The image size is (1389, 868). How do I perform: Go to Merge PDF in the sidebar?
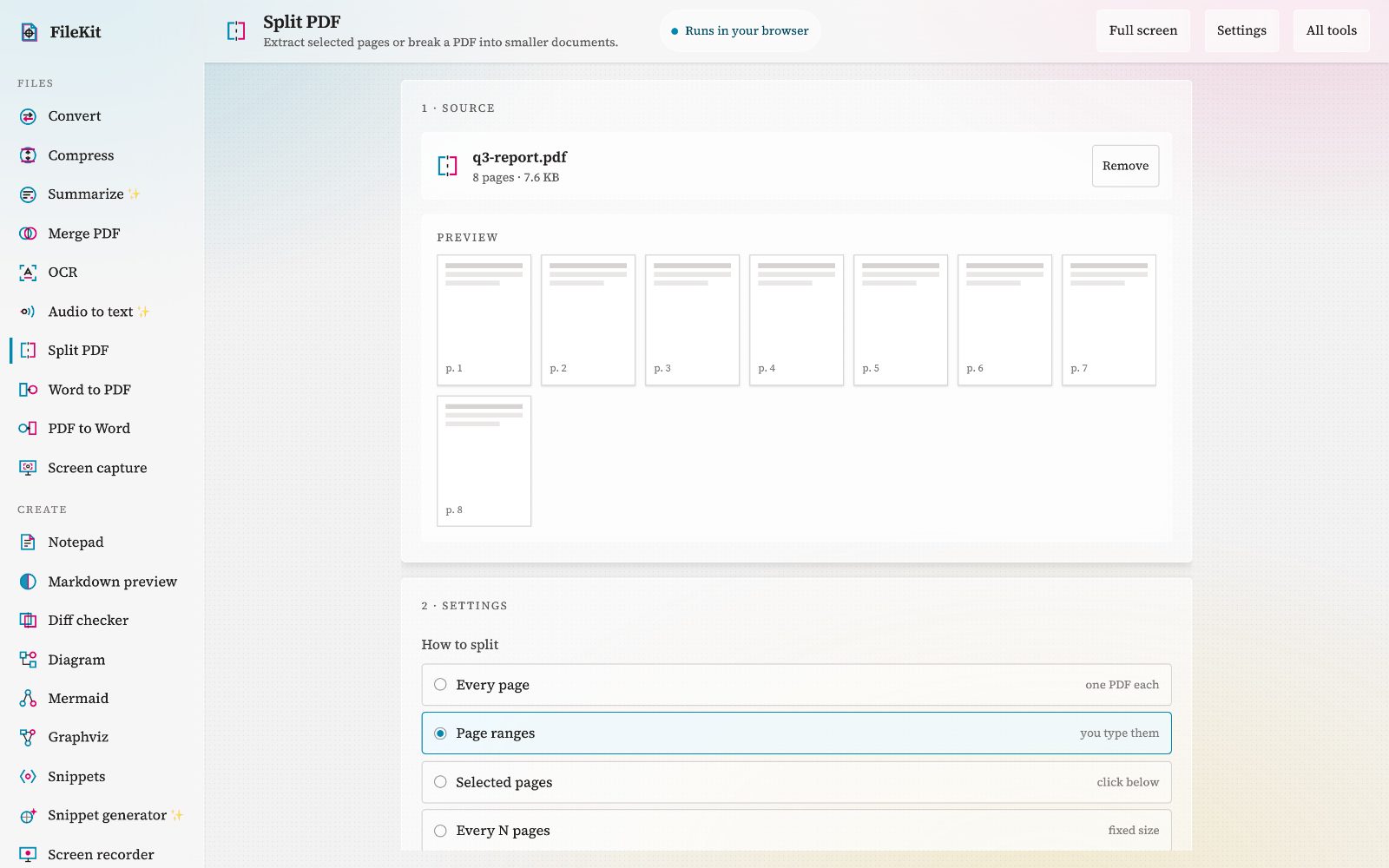tap(102, 233)
